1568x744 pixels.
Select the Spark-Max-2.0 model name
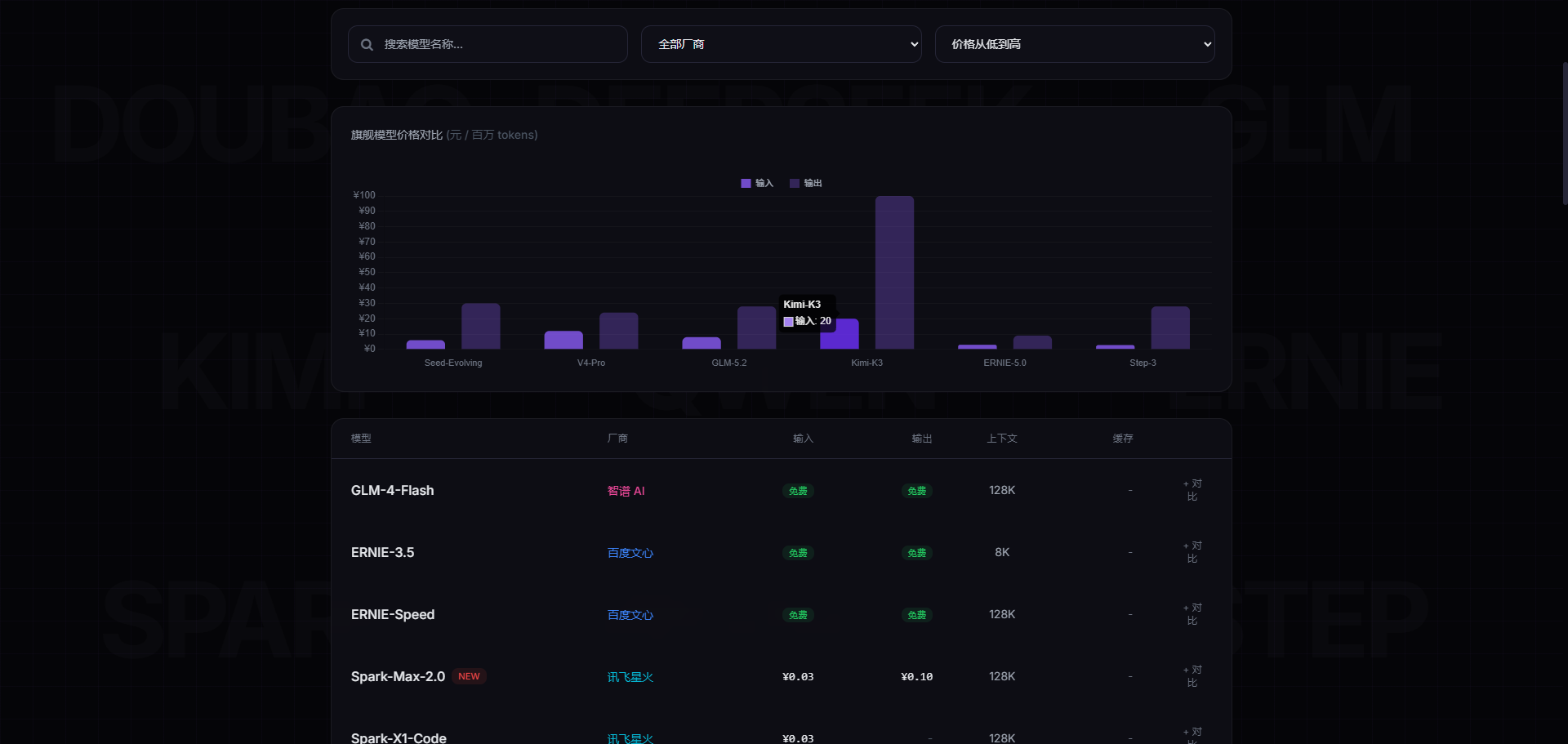point(399,676)
